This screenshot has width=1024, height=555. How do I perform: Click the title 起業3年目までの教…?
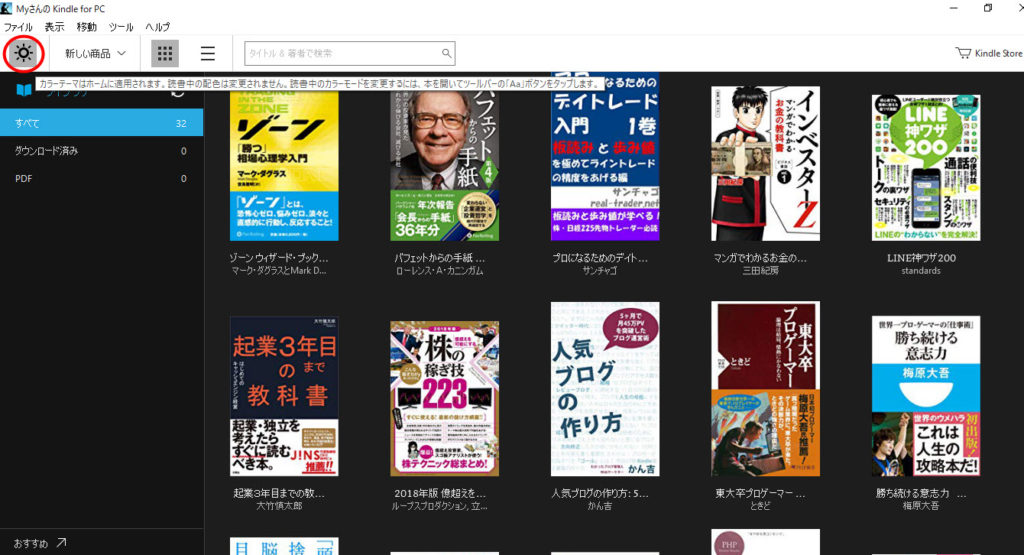pos(279,493)
